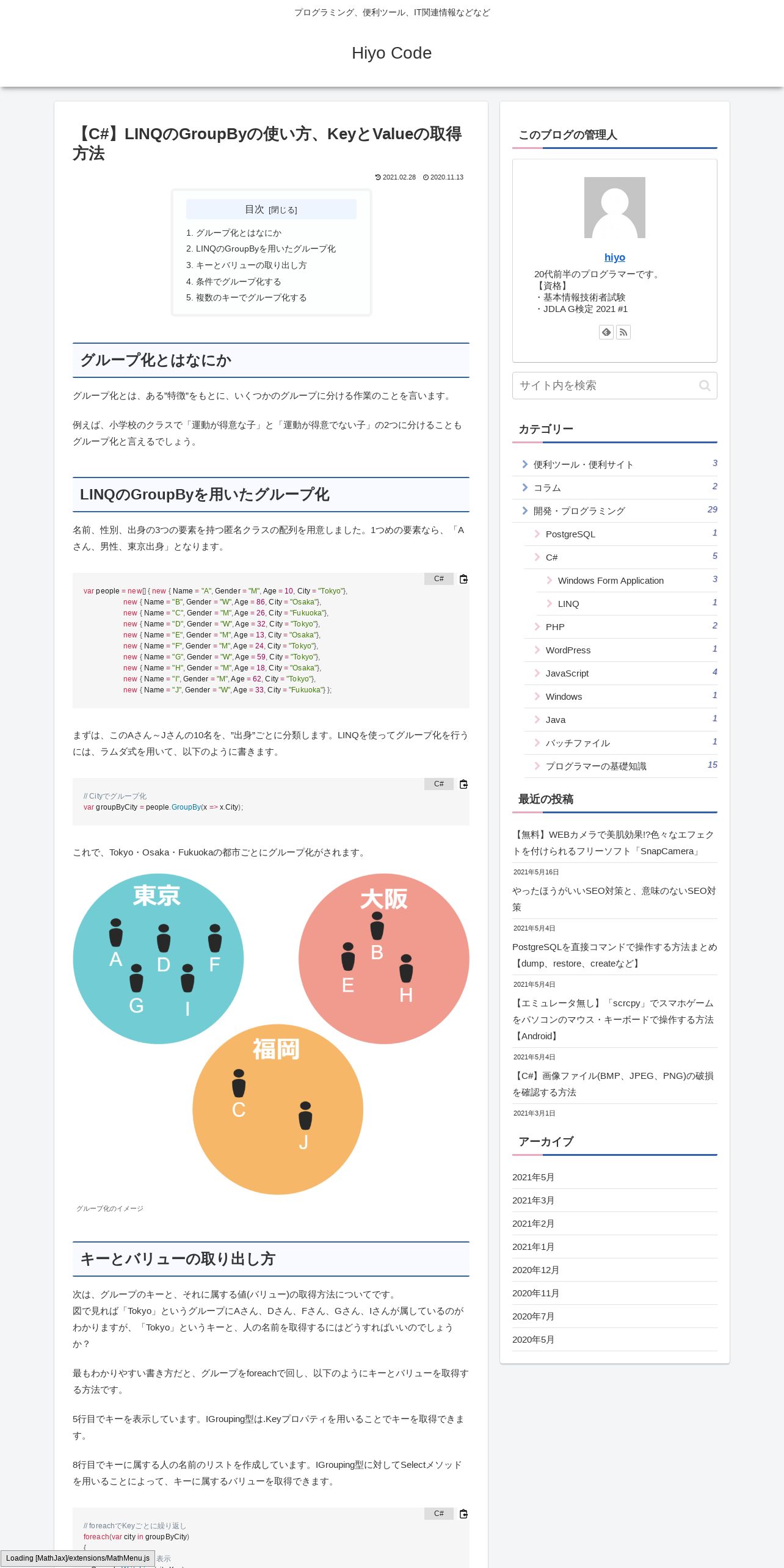Open C# subcategory

pos(621,557)
